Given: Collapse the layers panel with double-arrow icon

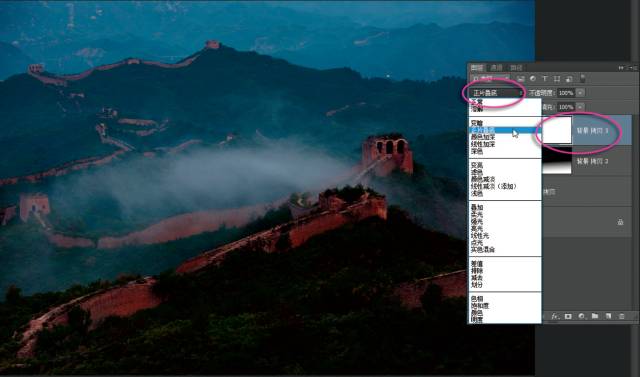Looking at the screenshot, I should click(621, 68).
